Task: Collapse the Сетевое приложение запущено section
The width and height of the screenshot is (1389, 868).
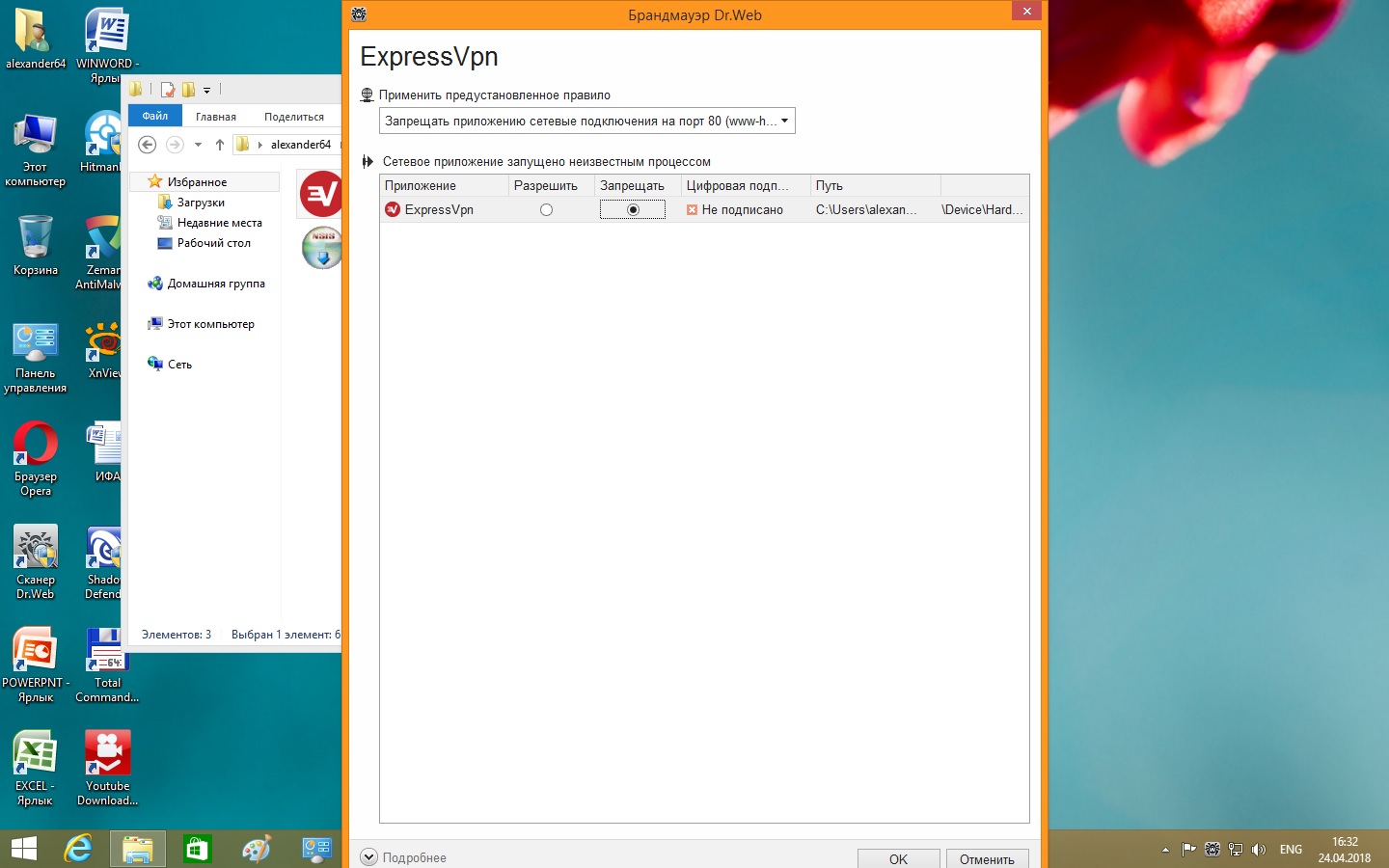Action: pyautogui.click(x=368, y=162)
